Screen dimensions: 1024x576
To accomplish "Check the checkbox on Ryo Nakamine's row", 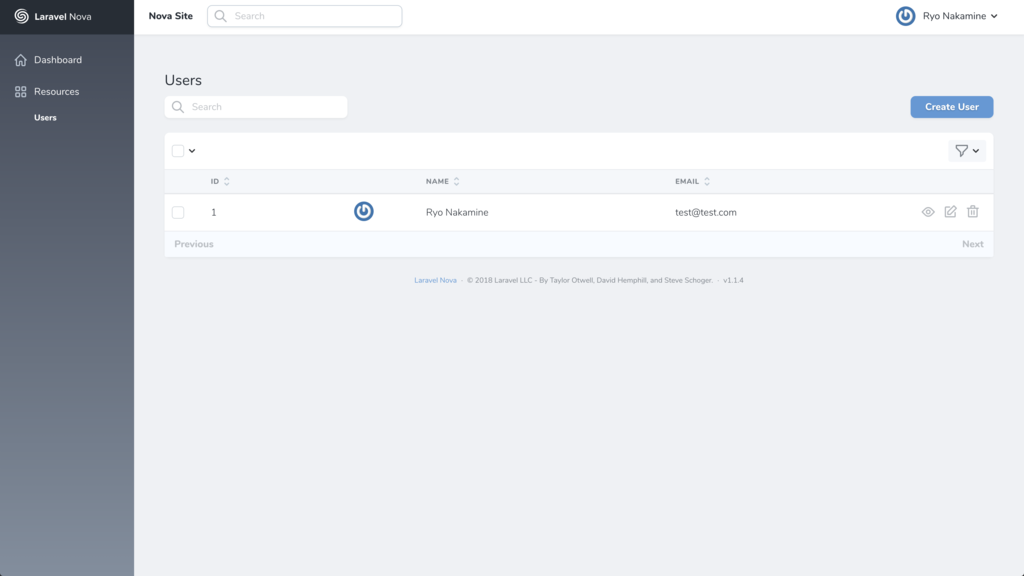I will (176, 211).
